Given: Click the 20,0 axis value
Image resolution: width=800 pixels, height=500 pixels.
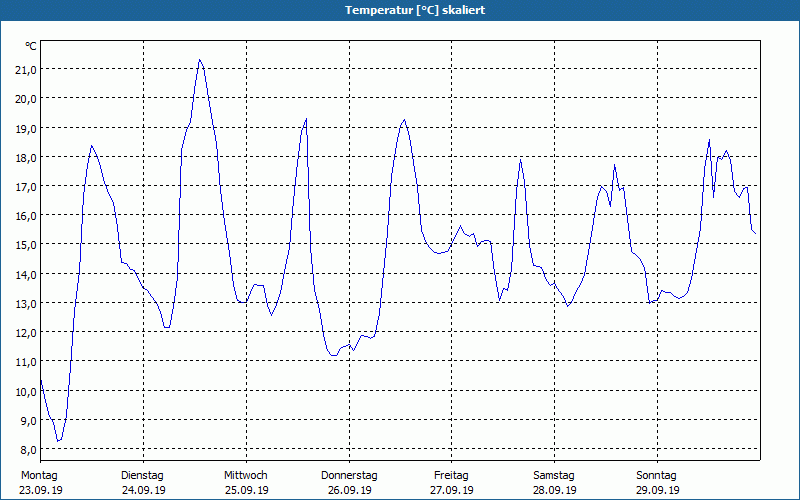Looking at the screenshot, I should [26, 99].
